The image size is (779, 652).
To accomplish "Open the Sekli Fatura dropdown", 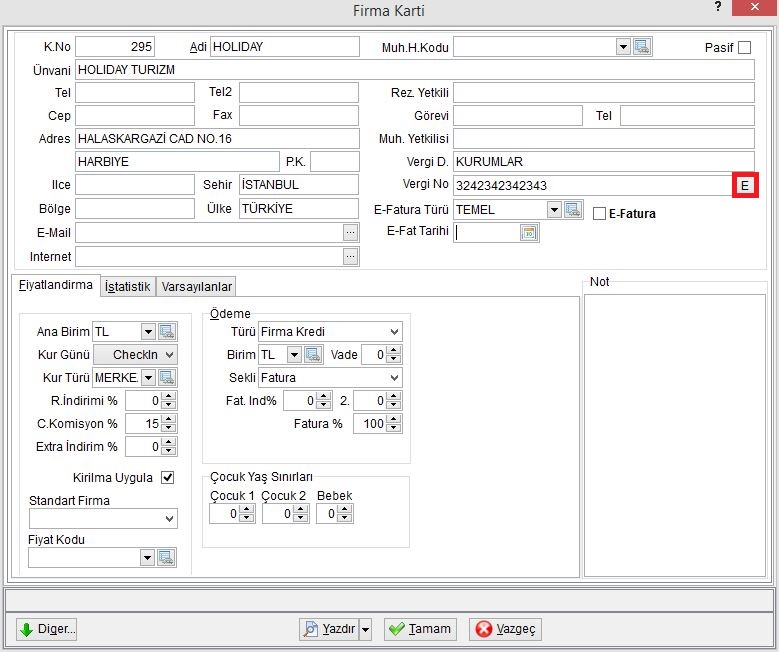I will coord(394,378).
